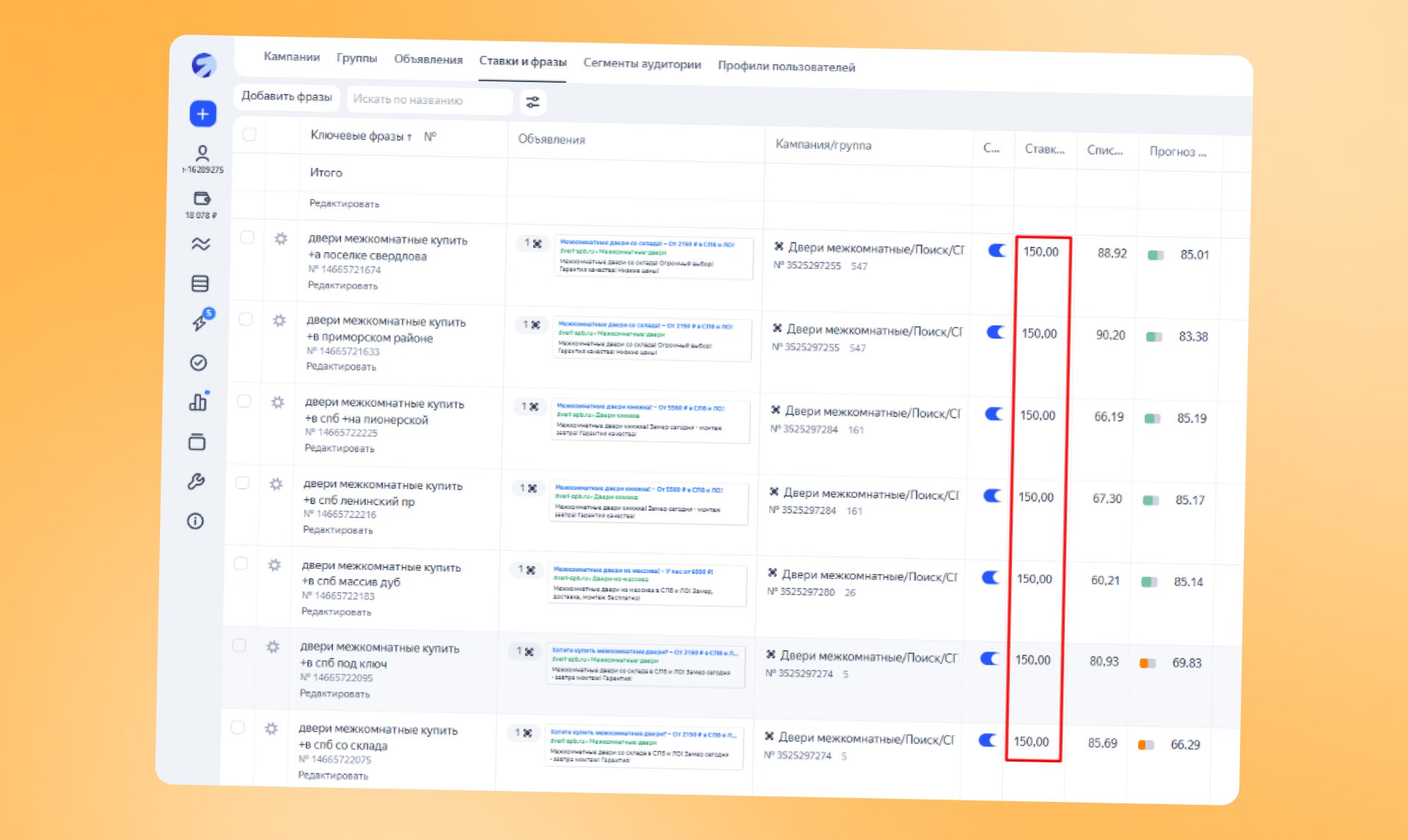This screenshot has height=840, width=1408.
Task: Open the wrench tools icon
Action: tap(197, 482)
